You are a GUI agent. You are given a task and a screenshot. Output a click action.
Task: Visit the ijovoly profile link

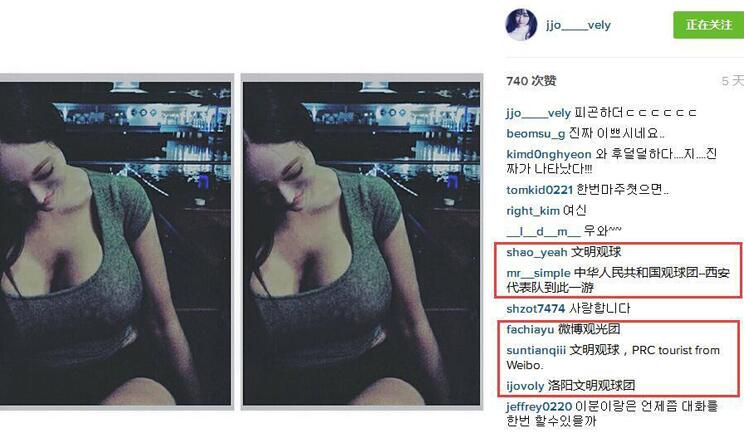525,386
